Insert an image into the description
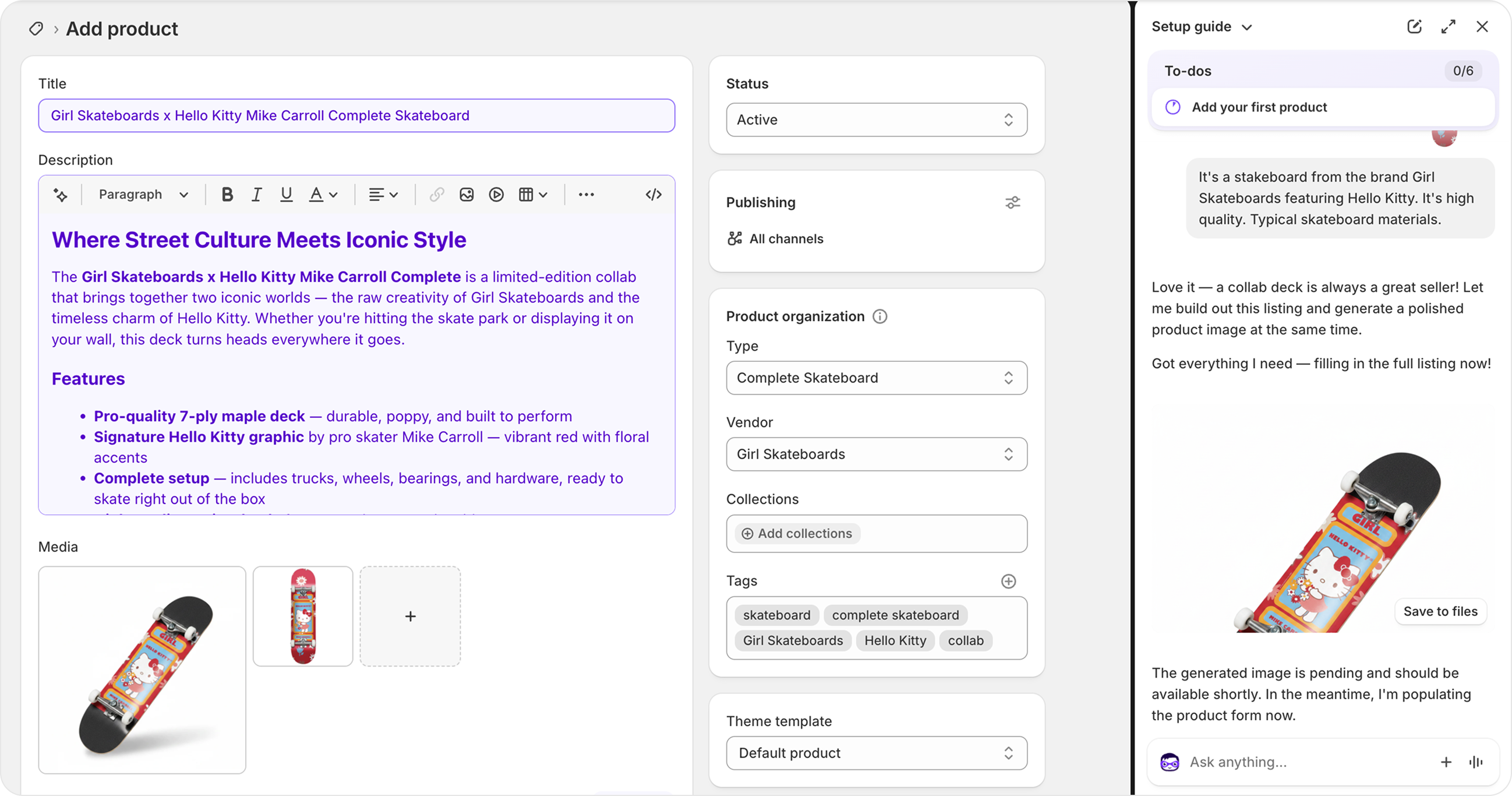Image resolution: width=1512 pixels, height=796 pixels. (467, 195)
